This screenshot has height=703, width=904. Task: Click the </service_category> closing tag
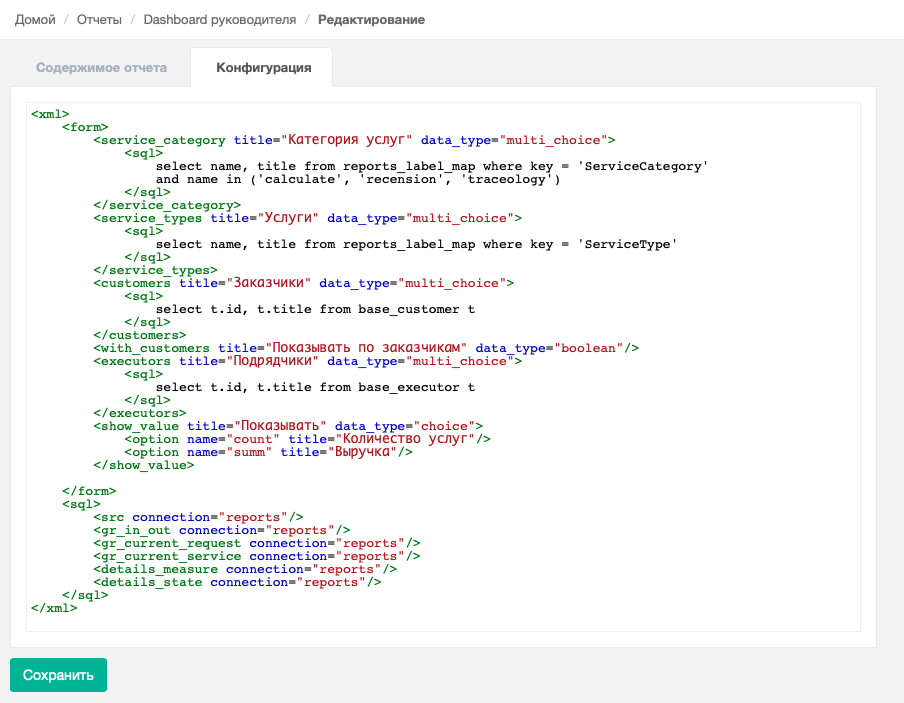tap(167, 205)
